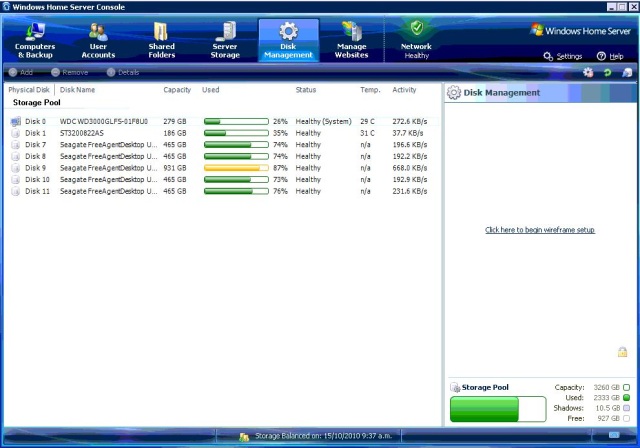Click the Add disk toolbar button
Screen dimensions: 640x448
[21, 72]
